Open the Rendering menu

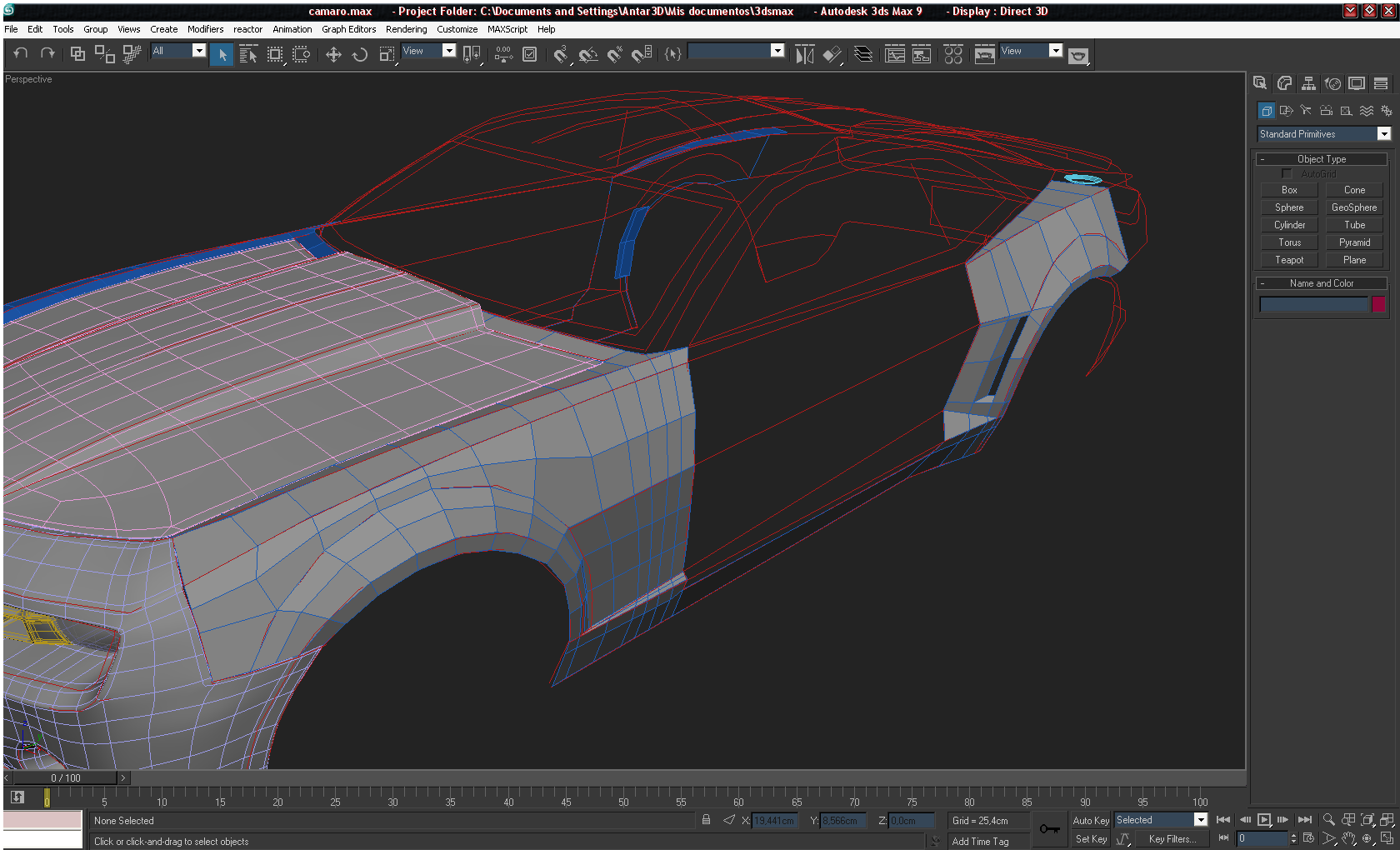406,29
